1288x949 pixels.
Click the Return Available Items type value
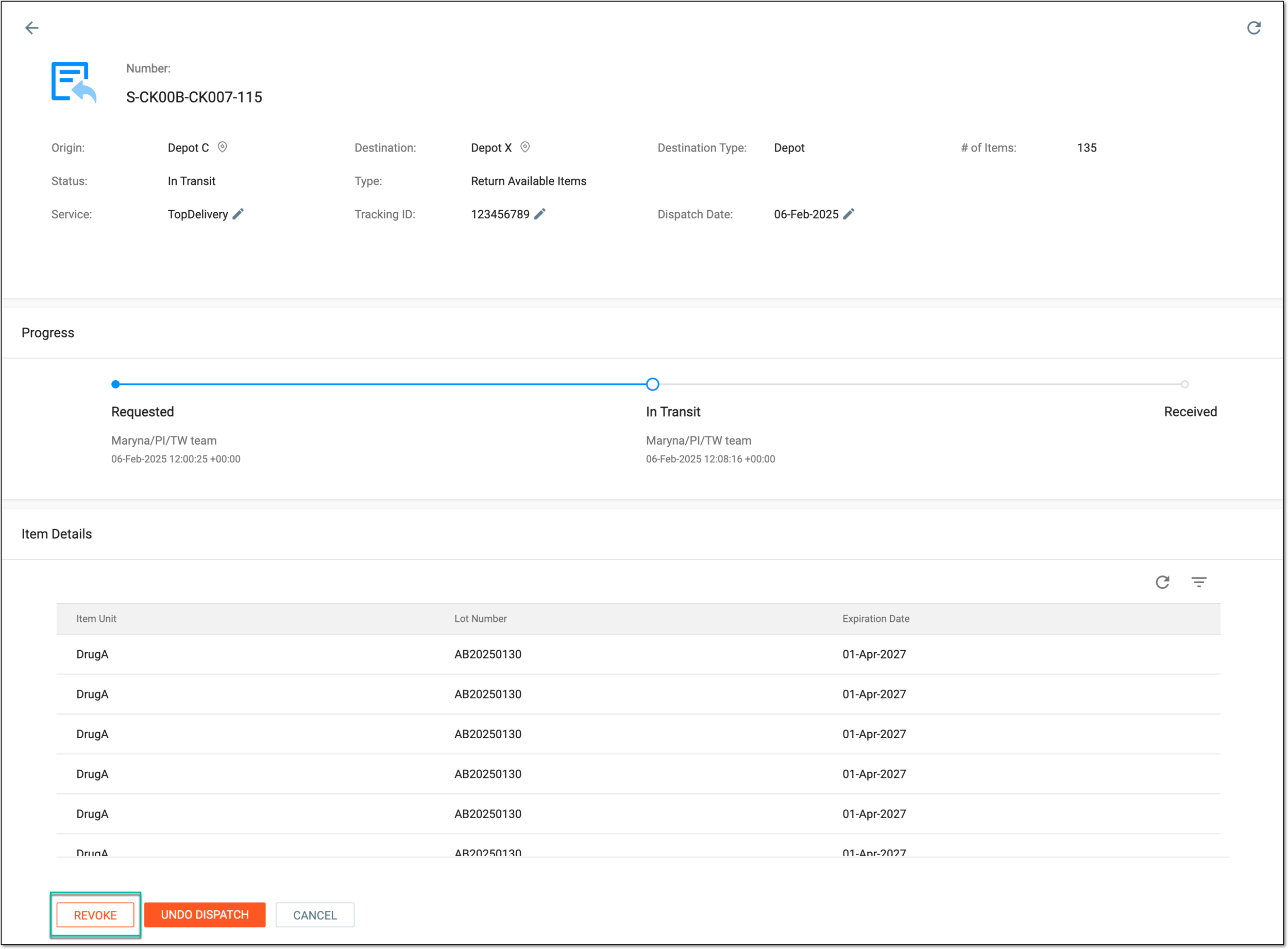pos(529,181)
